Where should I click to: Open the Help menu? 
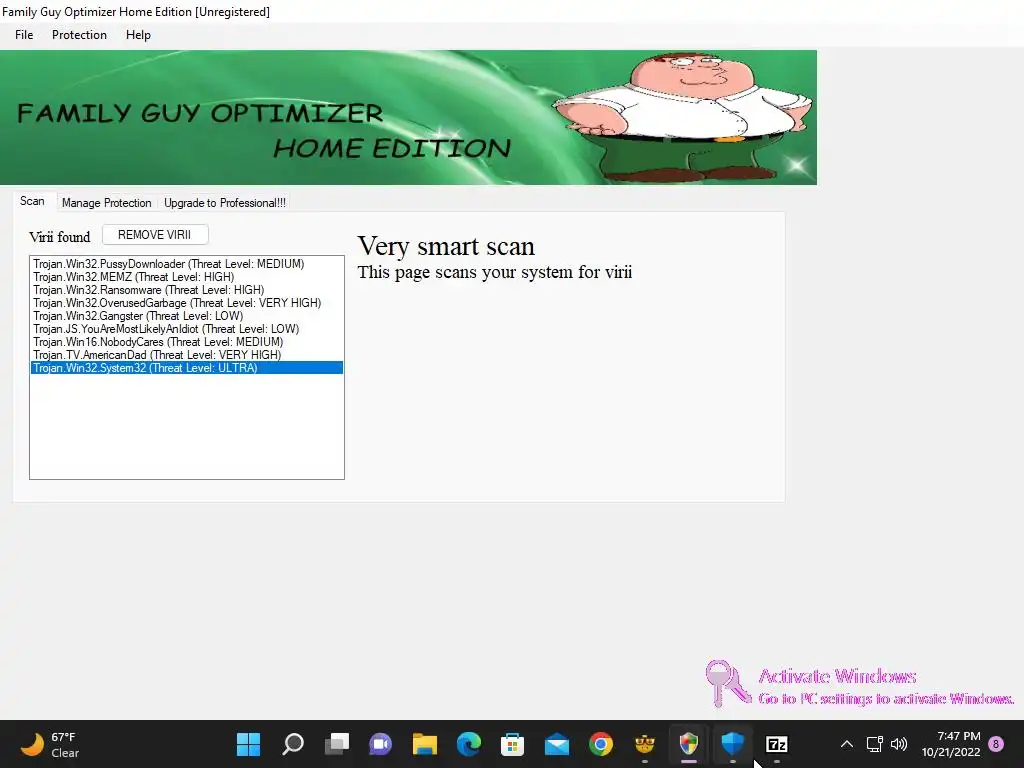(138, 35)
